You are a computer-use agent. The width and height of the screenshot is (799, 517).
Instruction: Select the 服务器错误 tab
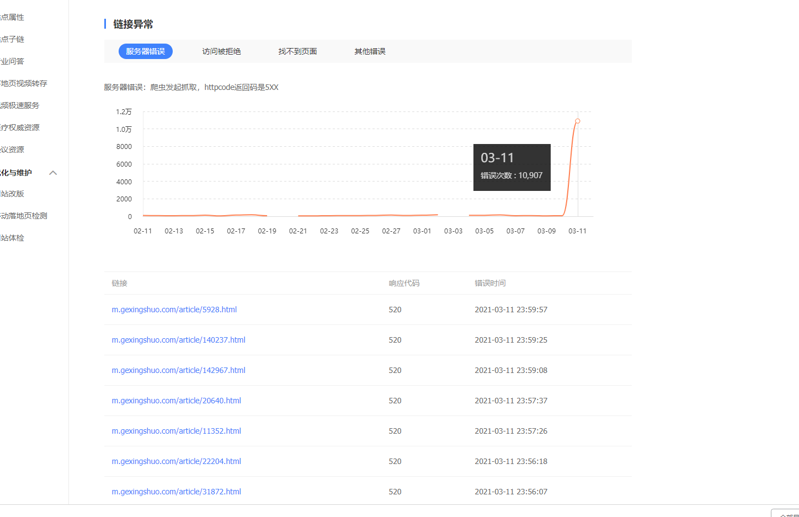point(145,51)
